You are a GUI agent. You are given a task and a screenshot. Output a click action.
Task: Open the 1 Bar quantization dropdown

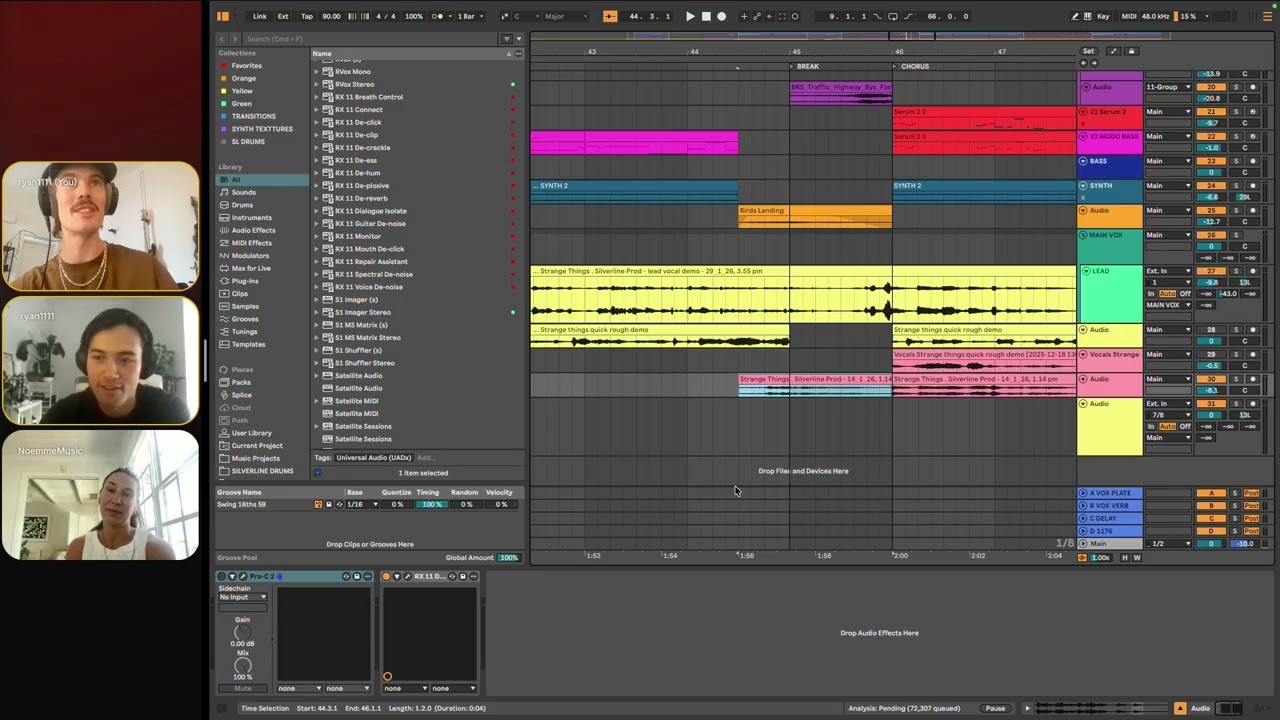click(x=468, y=16)
